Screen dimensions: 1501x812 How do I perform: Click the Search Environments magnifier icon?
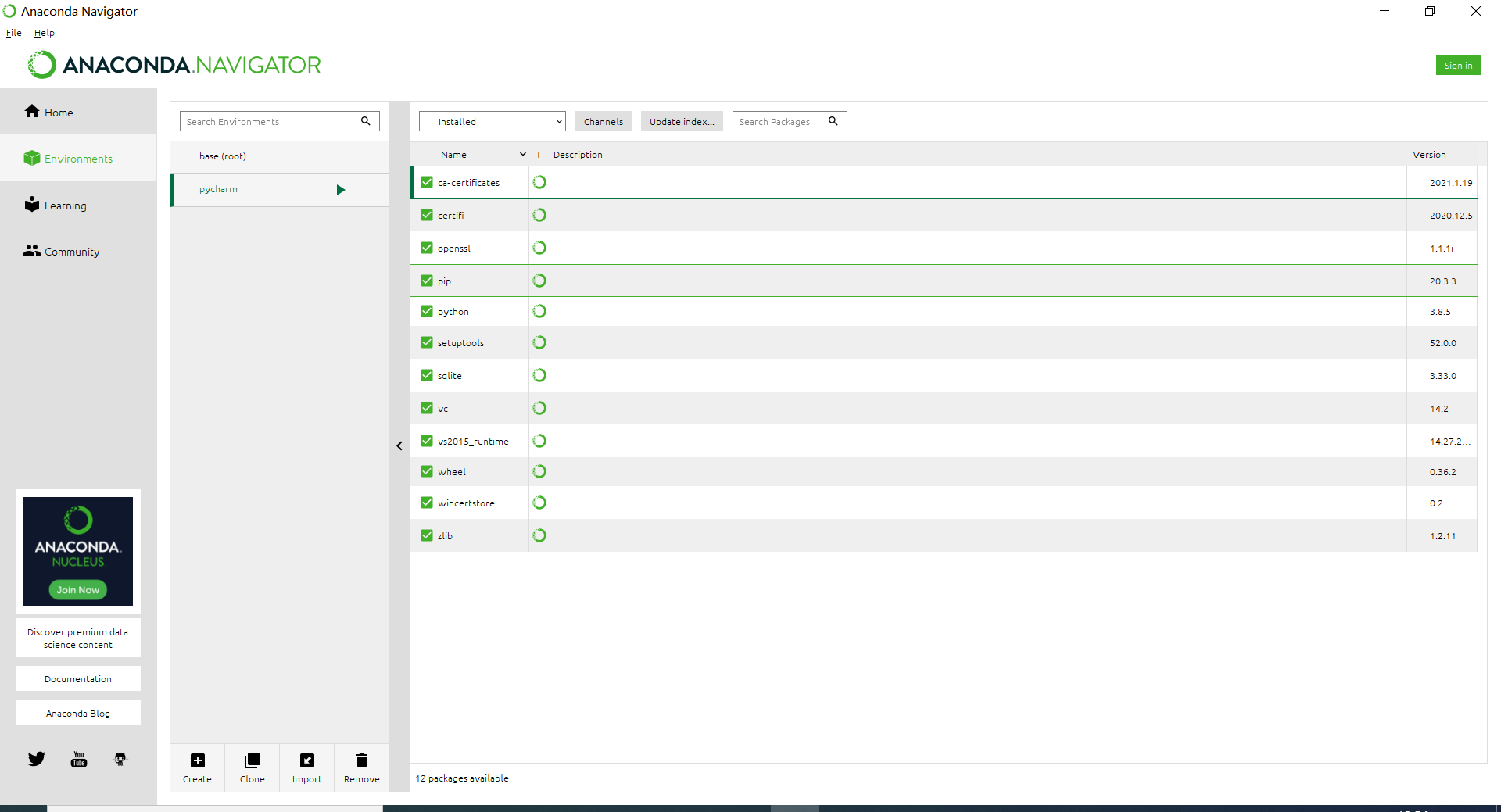pyautogui.click(x=365, y=121)
